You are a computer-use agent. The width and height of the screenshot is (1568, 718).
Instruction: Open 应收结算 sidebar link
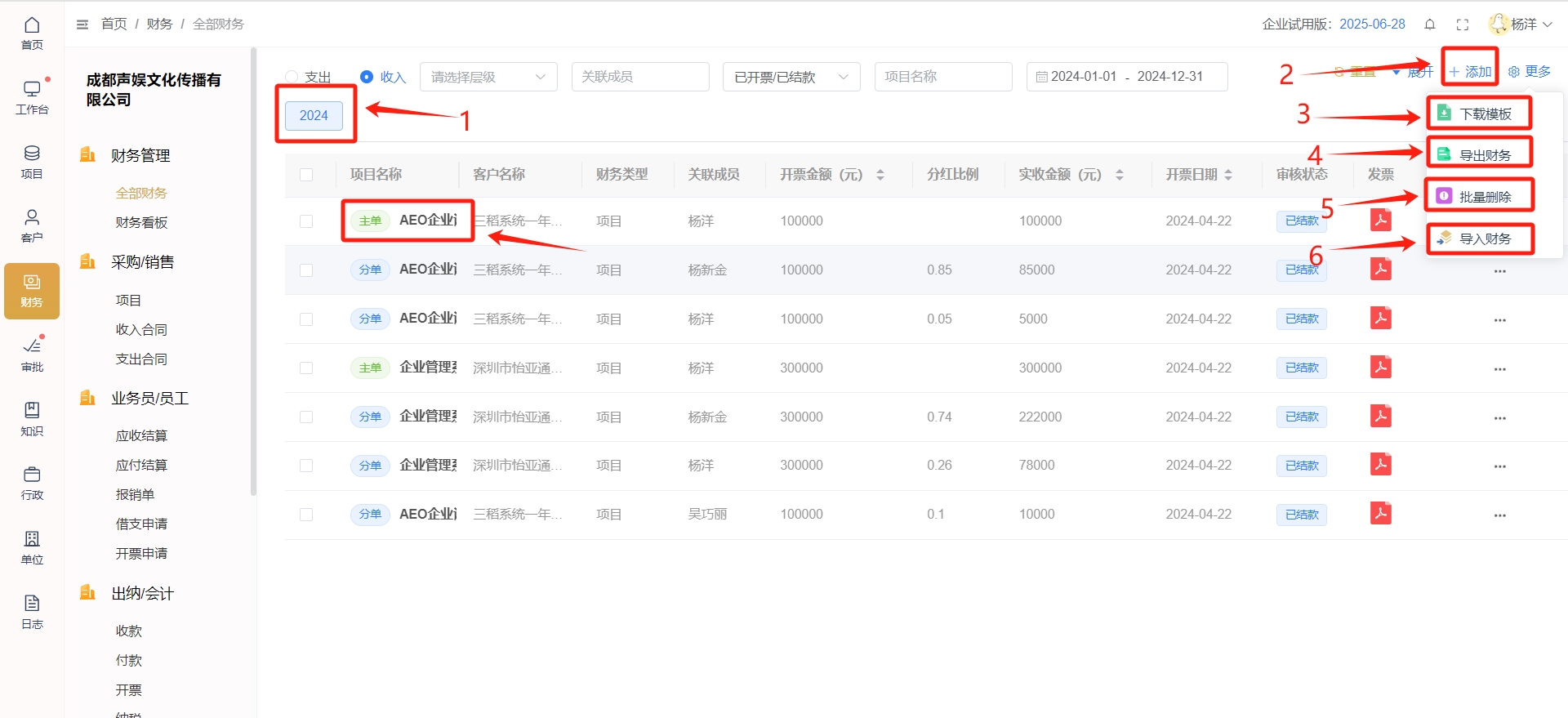(141, 436)
